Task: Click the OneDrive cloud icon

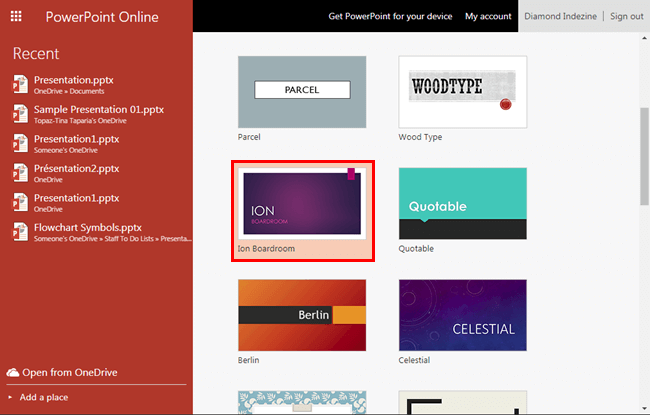Action: click(x=12, y=373)
